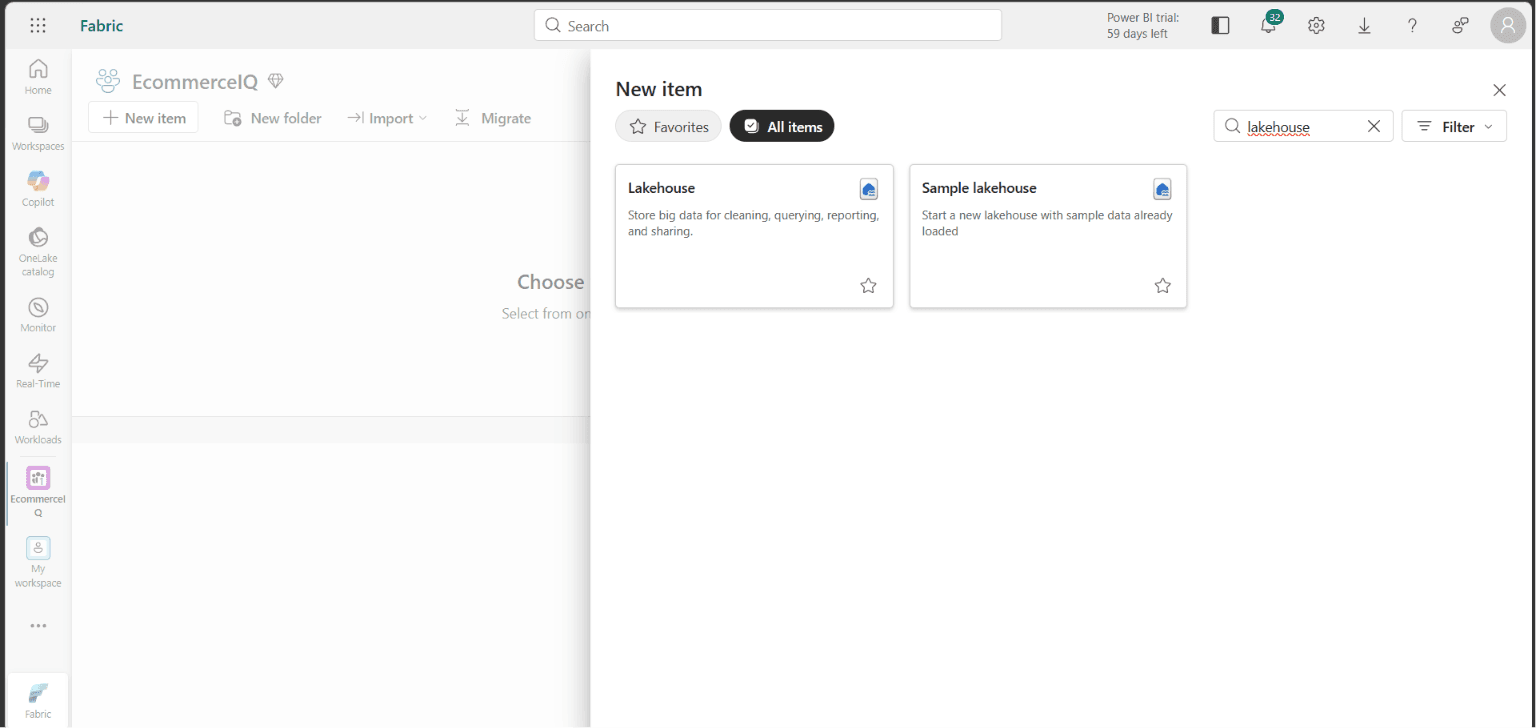
Task: Favorite the Lakehouse item with its star
Action: pyautogui.click(x=868, y=286)
